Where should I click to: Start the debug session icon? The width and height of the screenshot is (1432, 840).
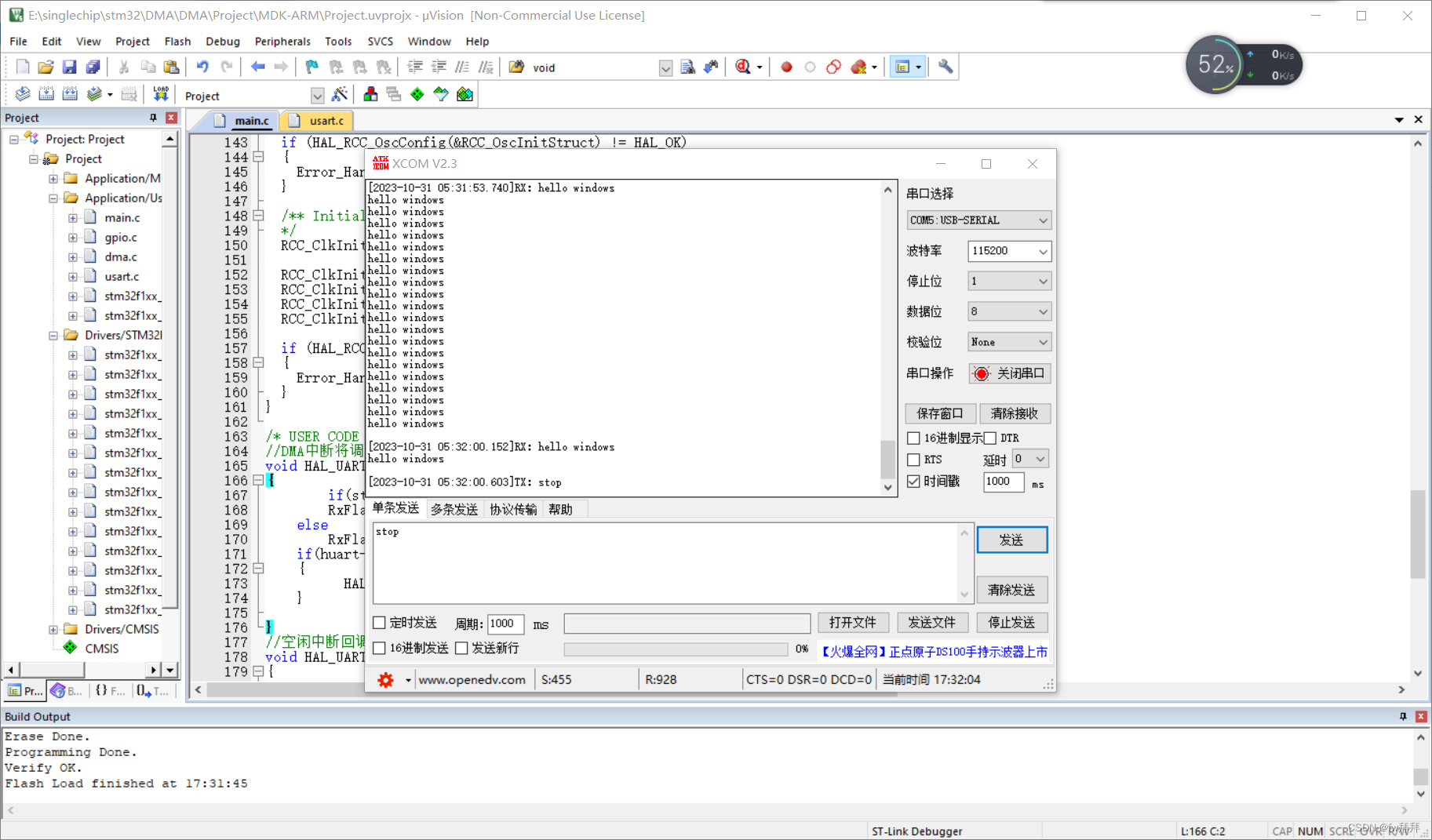point(743,67)
